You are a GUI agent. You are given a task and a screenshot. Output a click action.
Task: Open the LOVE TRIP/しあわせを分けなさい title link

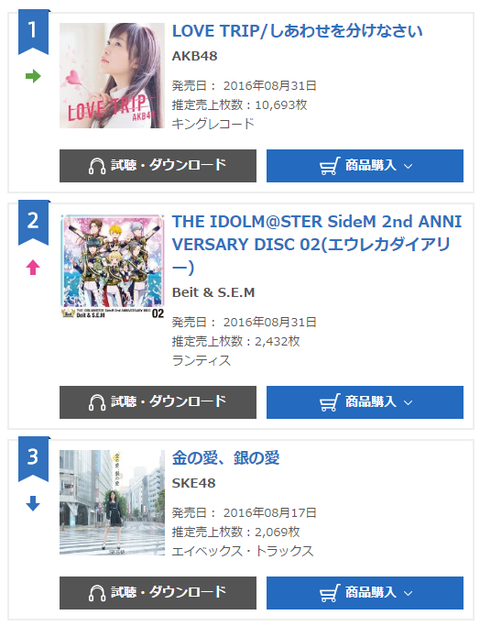coord(297,31)
